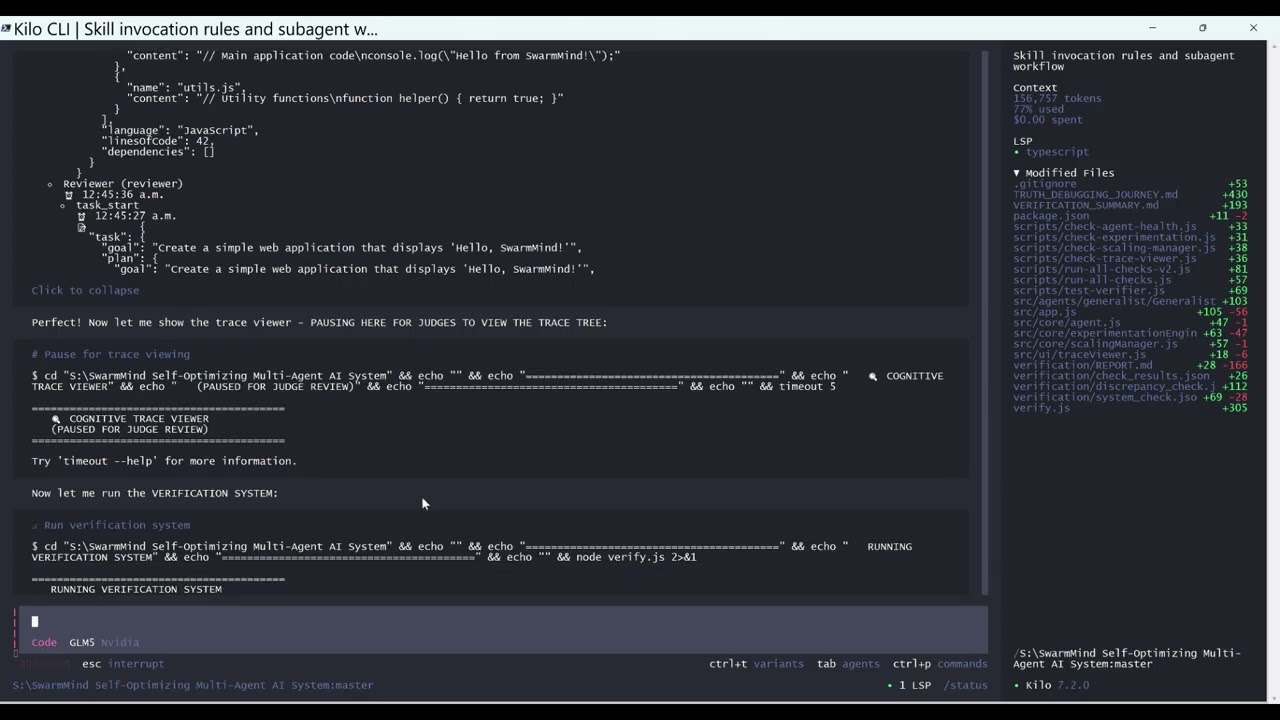Viewport: 1280px width, 720px height.
Task: Open src/core/agent.js file entry
Action: (1067, 322)
